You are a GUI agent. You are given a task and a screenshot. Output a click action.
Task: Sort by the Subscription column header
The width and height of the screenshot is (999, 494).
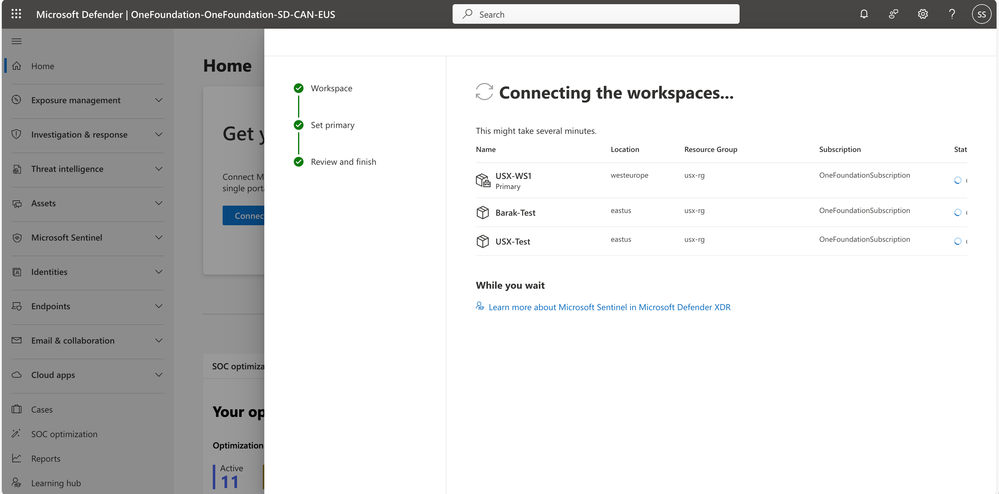[840, 149]
